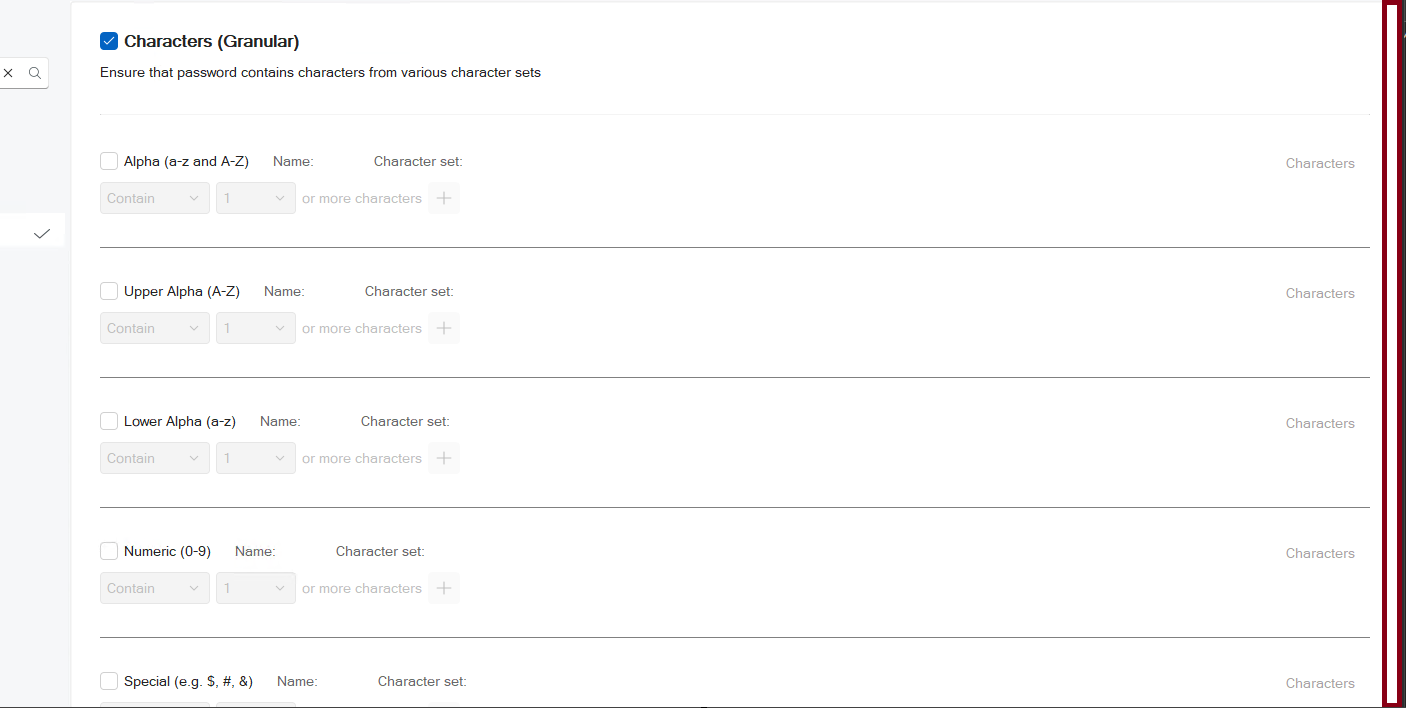Add a rule with Lower Alpha plus icon
1406x708 pixels.
pos(444,458)
